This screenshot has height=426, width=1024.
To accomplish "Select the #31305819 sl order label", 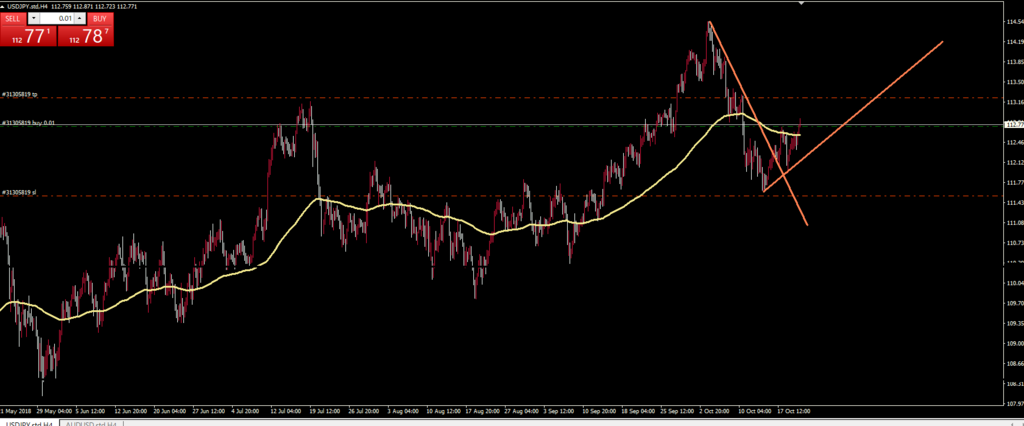I will click(19, 193).
